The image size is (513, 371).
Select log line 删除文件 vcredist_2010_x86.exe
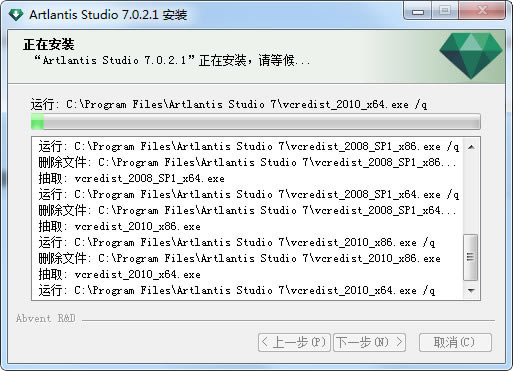pyautogui.click(x=240, y=259)
